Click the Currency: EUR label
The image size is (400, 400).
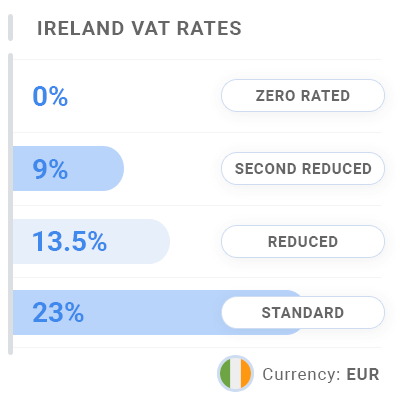tap(321, 374)
